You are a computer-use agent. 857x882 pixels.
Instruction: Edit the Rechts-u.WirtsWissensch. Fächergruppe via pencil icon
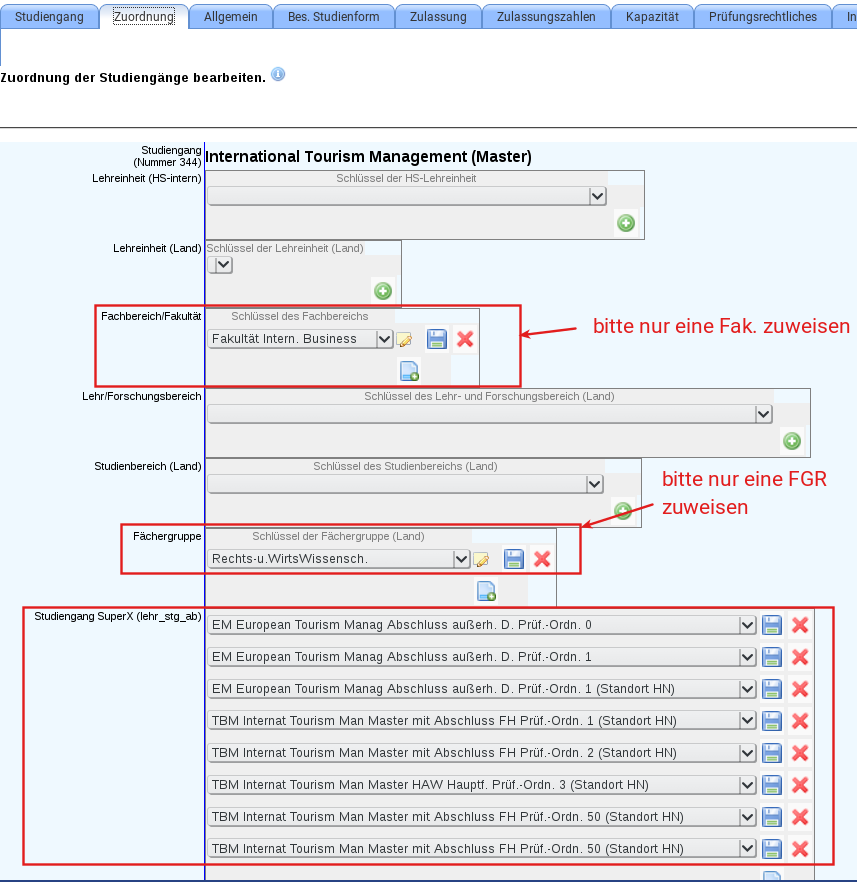point(481,559)
